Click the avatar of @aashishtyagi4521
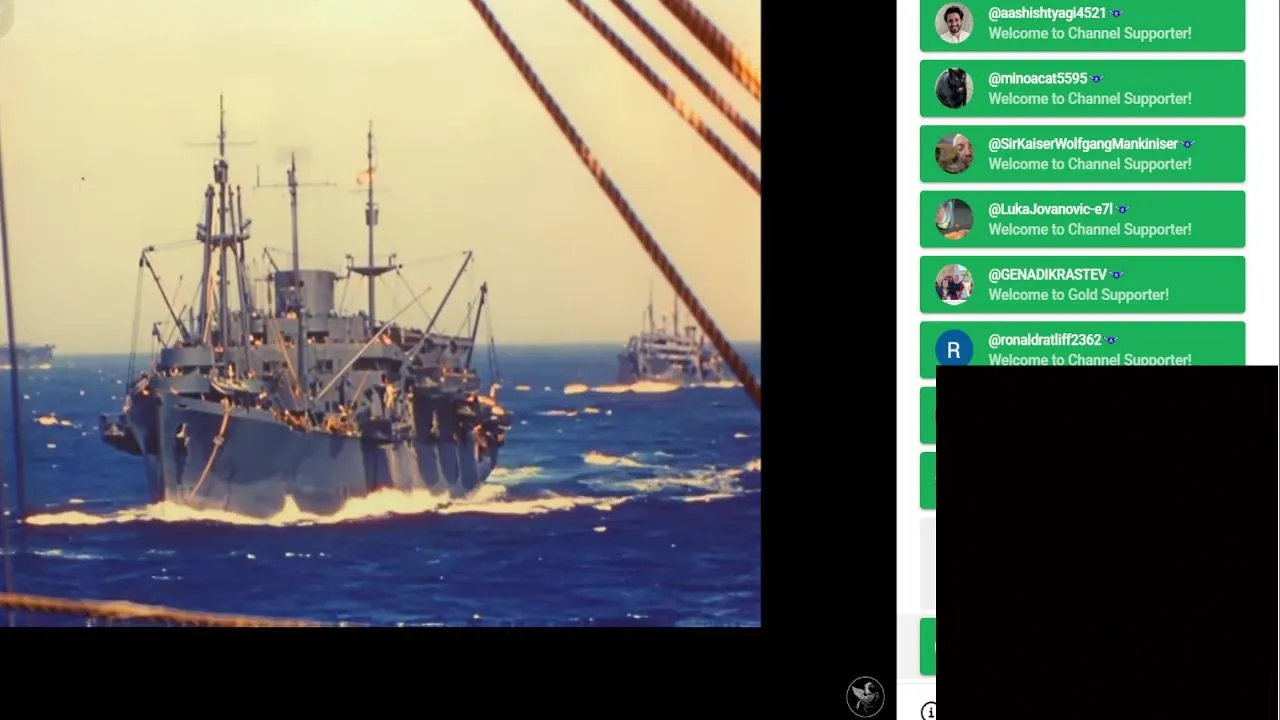1280x720 pixels. 954,23
